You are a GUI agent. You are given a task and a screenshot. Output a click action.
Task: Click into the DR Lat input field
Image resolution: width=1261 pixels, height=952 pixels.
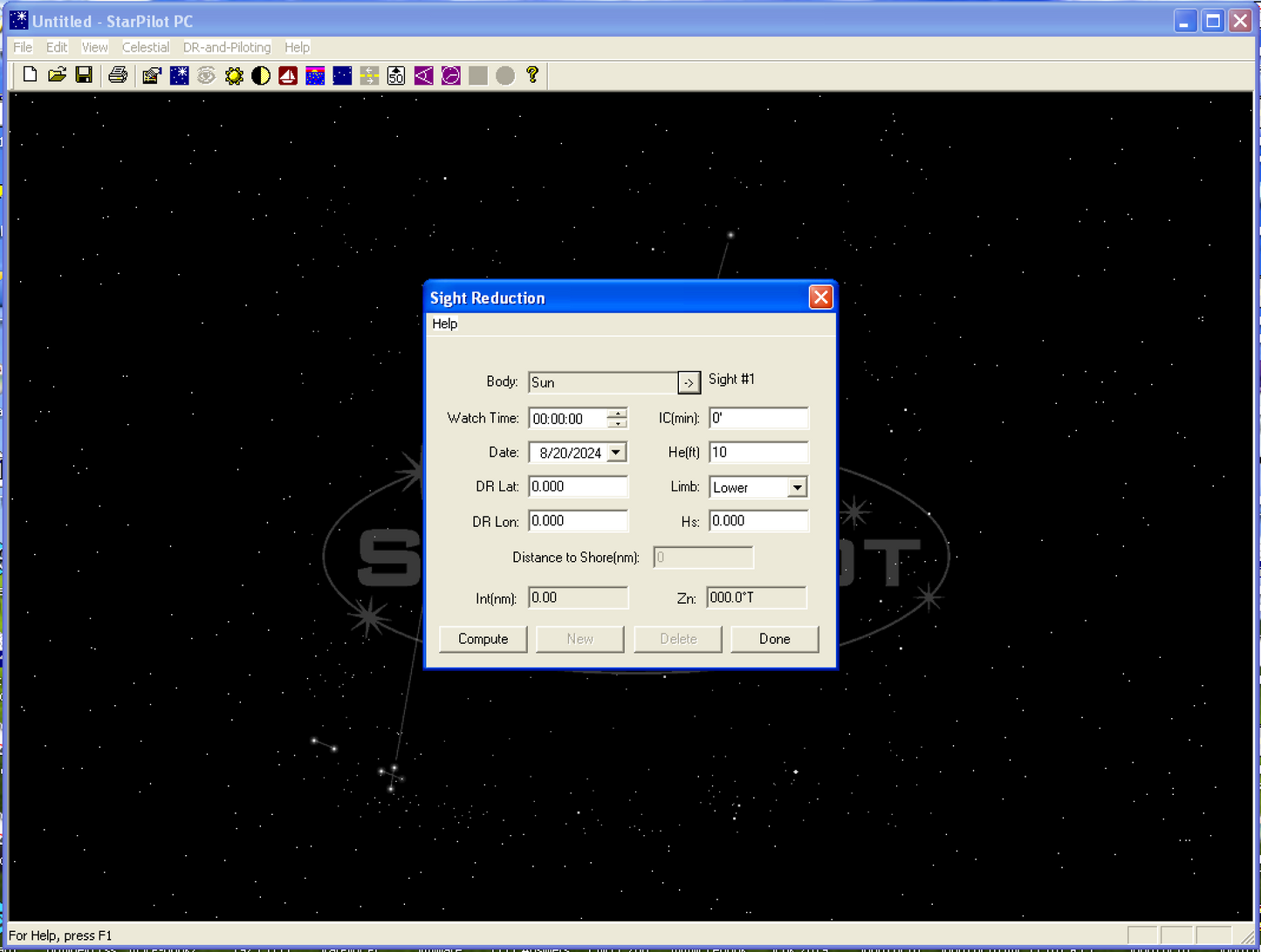click(578, 487)
